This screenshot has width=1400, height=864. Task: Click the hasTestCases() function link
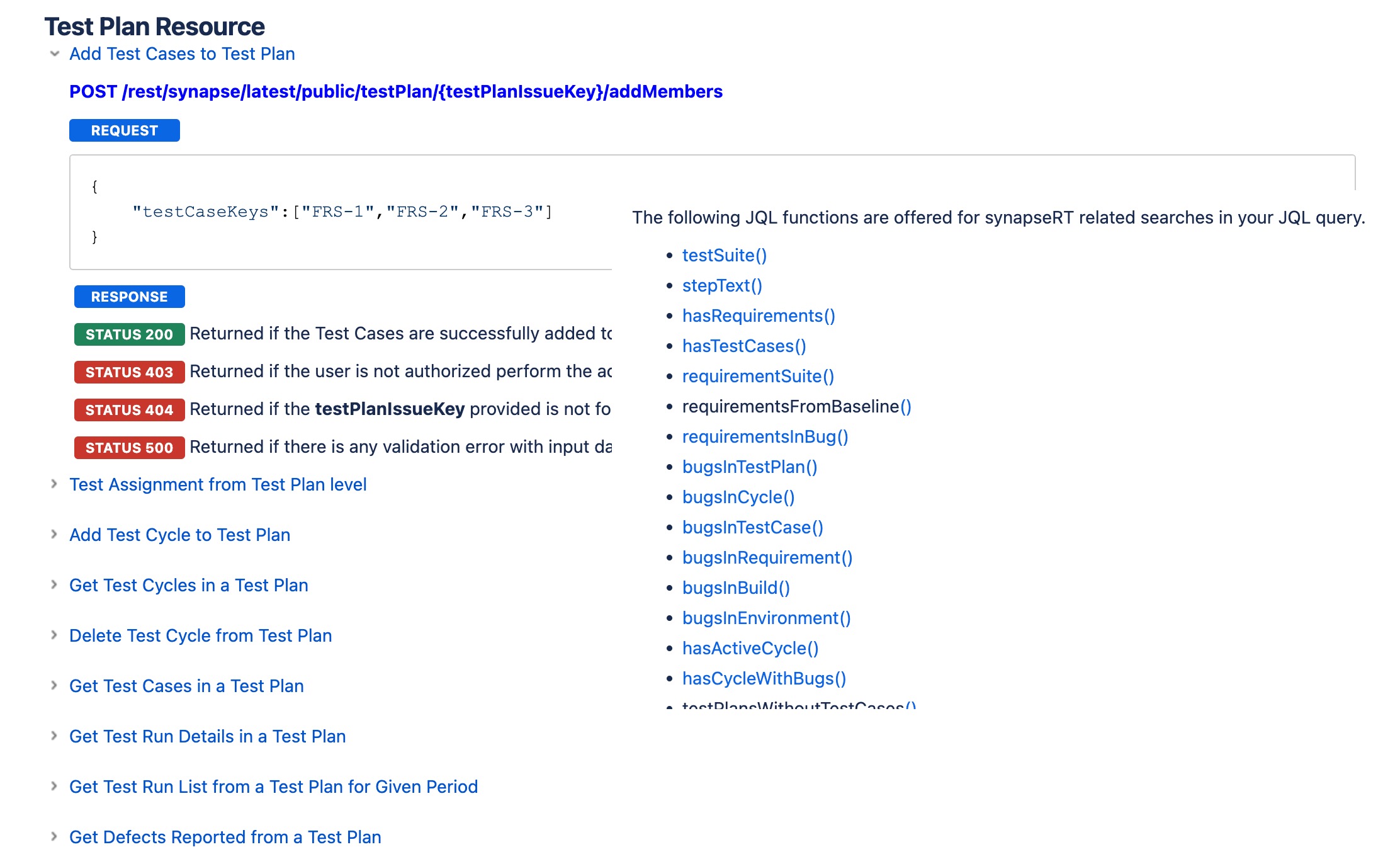click(744, 346)
